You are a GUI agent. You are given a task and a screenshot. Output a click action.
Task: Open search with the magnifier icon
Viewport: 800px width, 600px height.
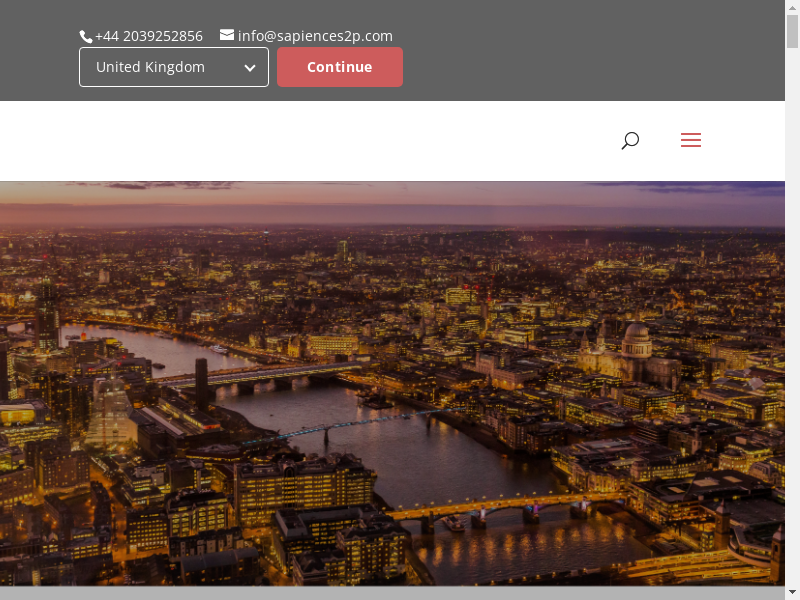(x=630, y=141)
